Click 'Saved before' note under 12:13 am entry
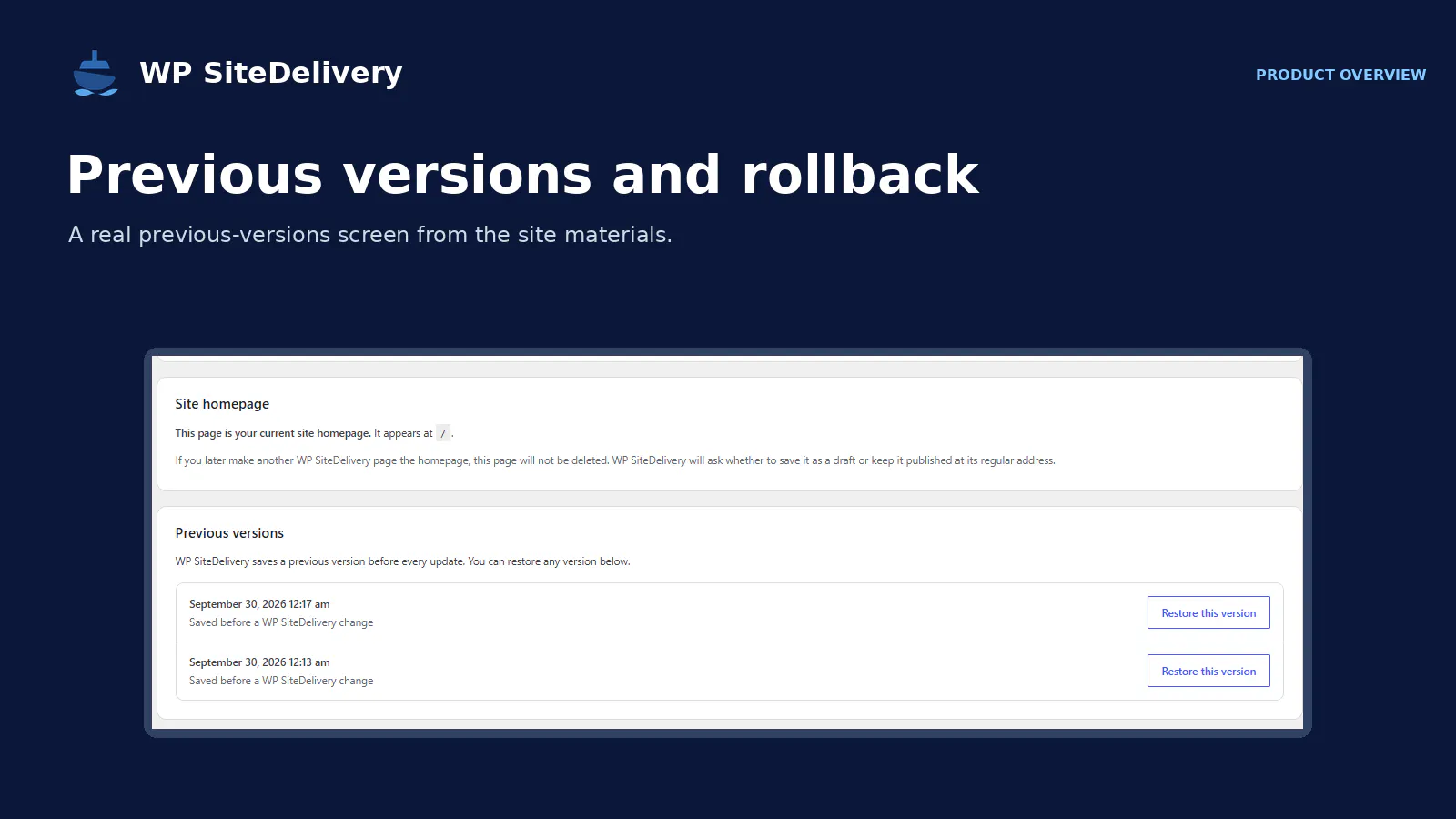The height and width of the screenshot is (819, 1456). [281, 681]
